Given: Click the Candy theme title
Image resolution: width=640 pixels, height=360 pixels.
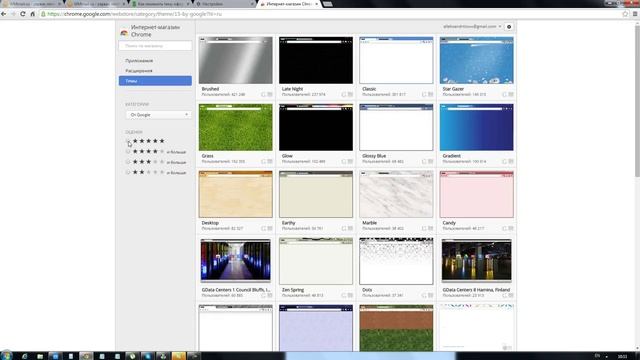Looking at the screenshot, I should (x=449, y=223).
